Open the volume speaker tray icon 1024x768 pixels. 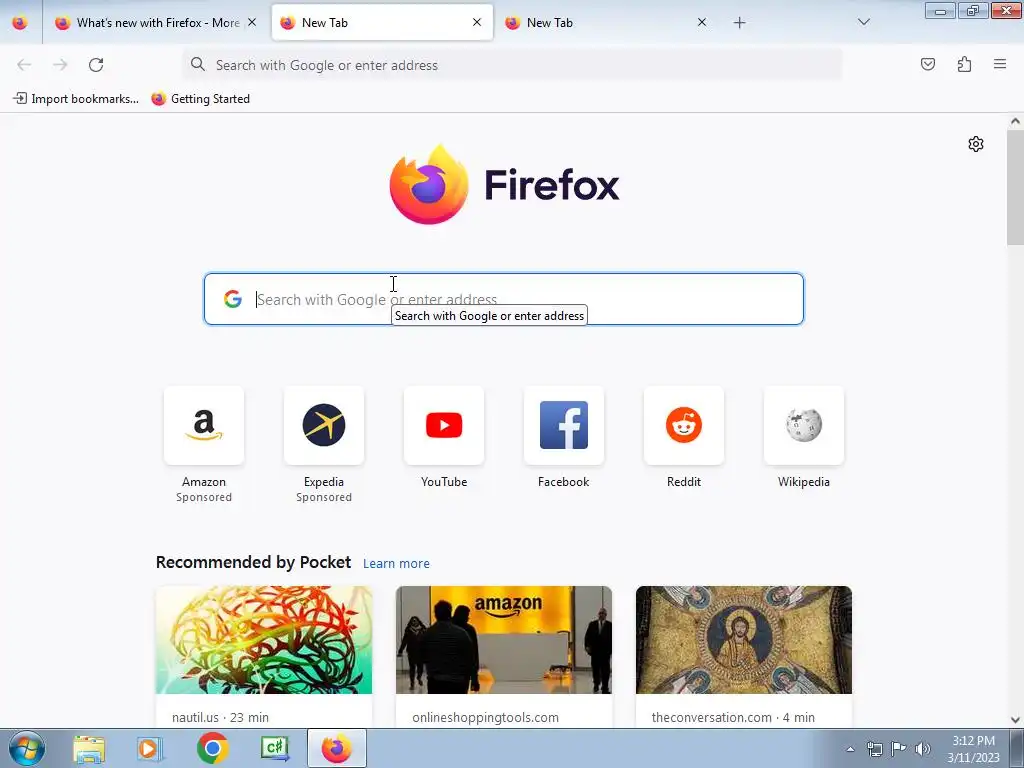point(922,749)
